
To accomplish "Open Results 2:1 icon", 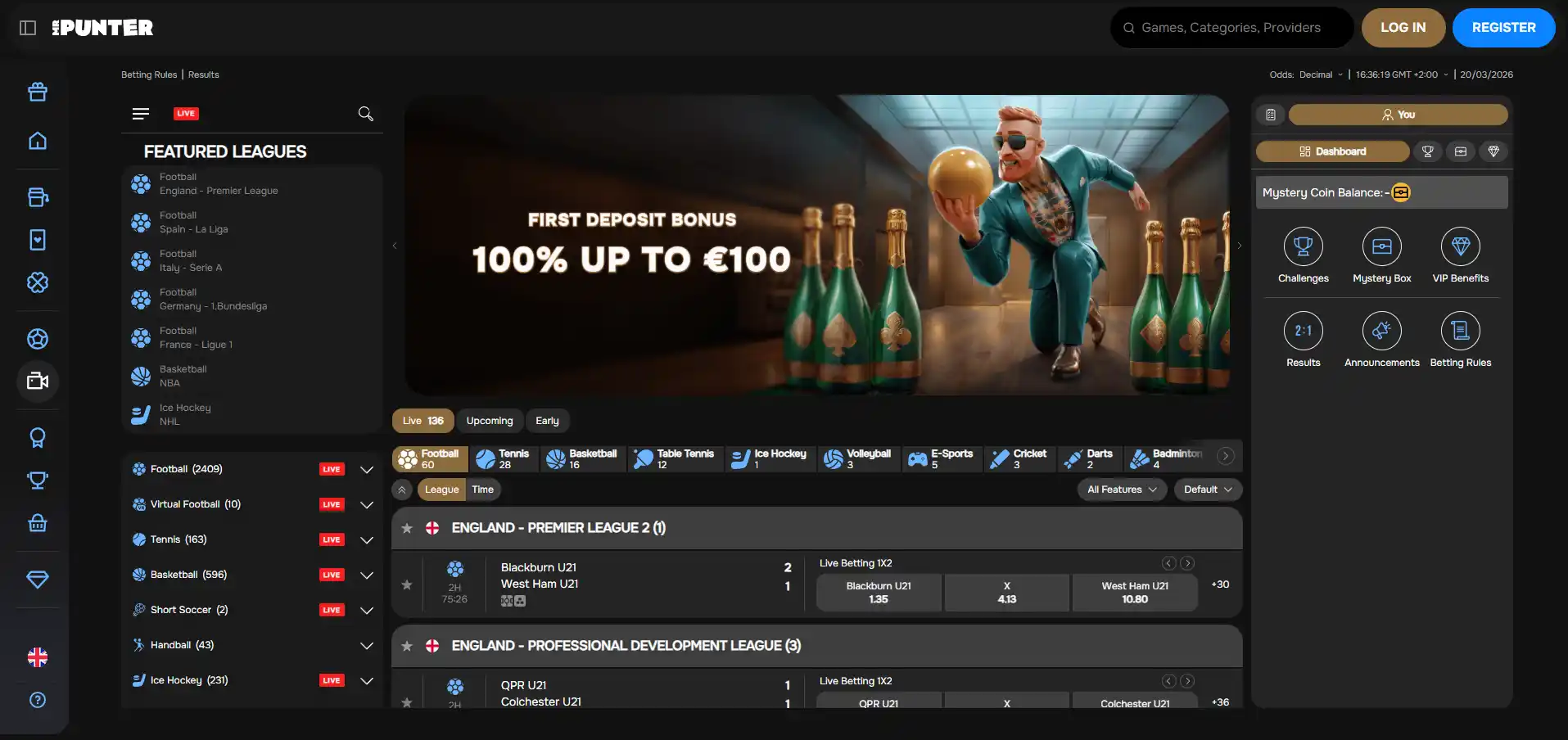I will [1304, 331].
